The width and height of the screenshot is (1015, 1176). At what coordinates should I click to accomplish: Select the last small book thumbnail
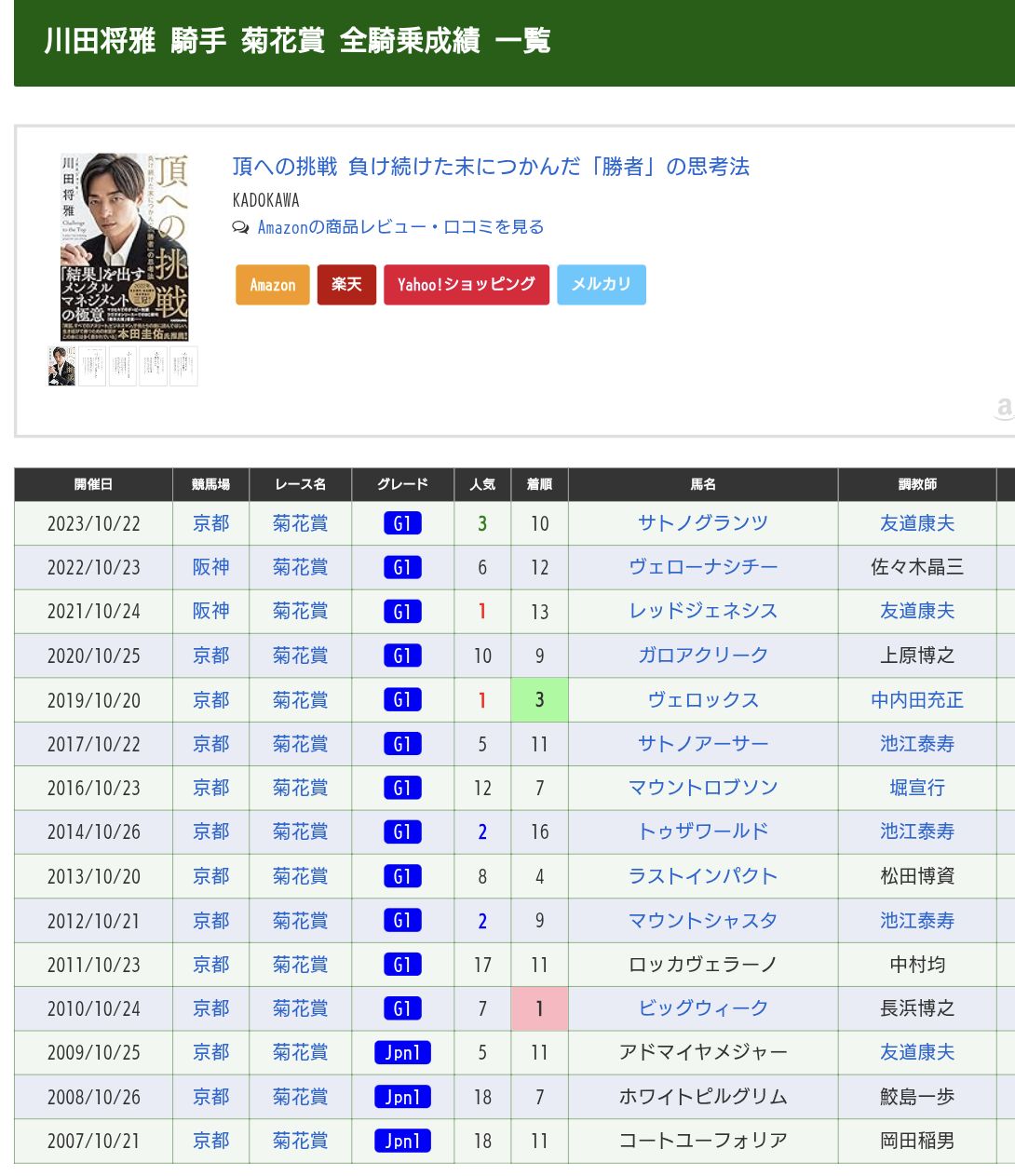click(x=183, y=366)
